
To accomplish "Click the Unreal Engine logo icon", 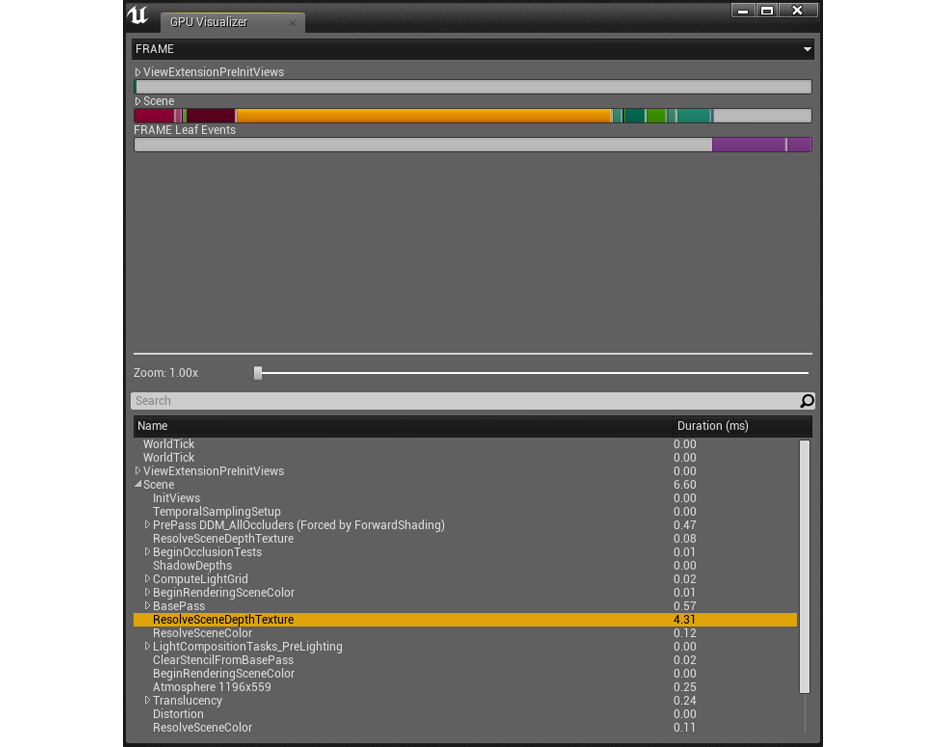I will click(138, 17).
